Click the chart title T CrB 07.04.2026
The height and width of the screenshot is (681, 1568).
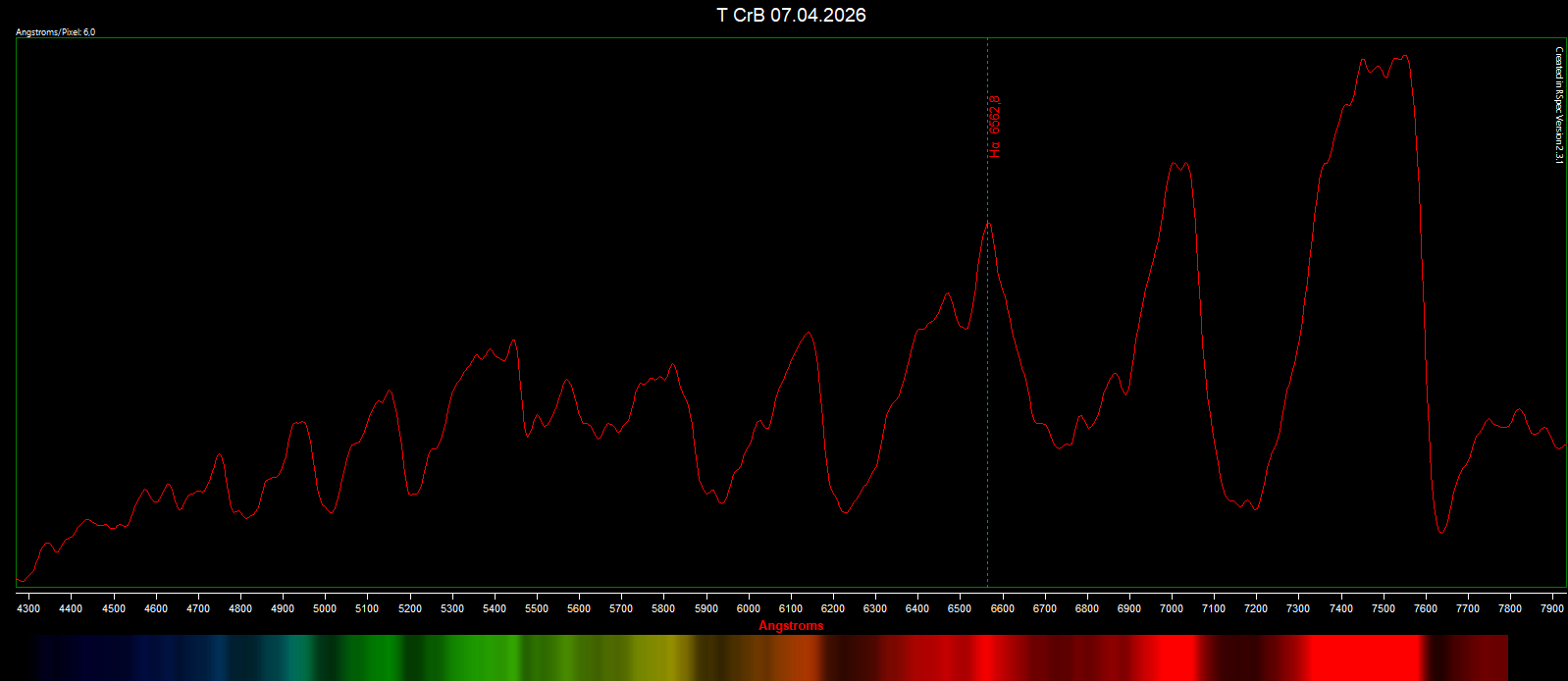(791, 15)
